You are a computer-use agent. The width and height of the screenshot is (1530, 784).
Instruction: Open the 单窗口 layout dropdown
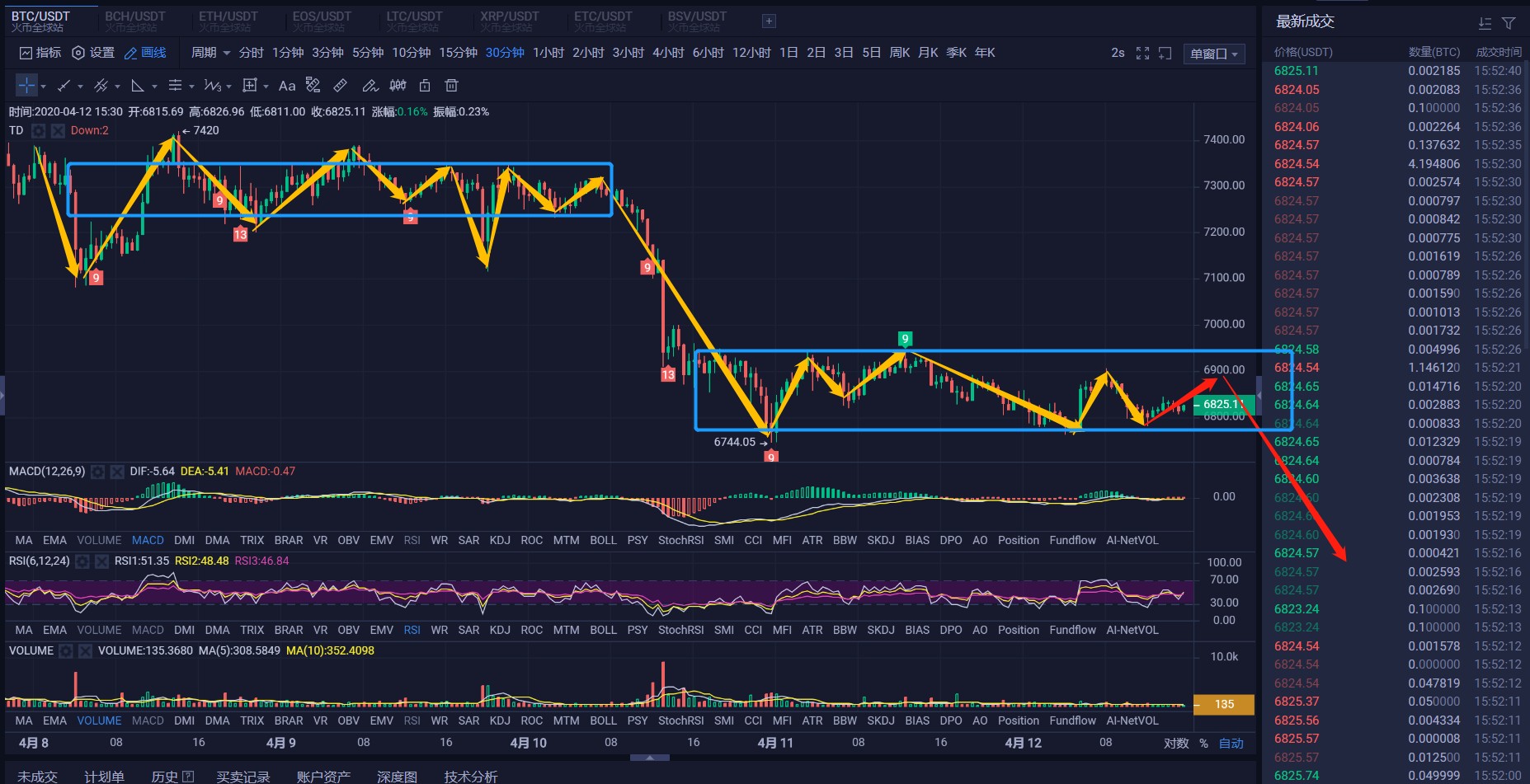(1213, 54)
